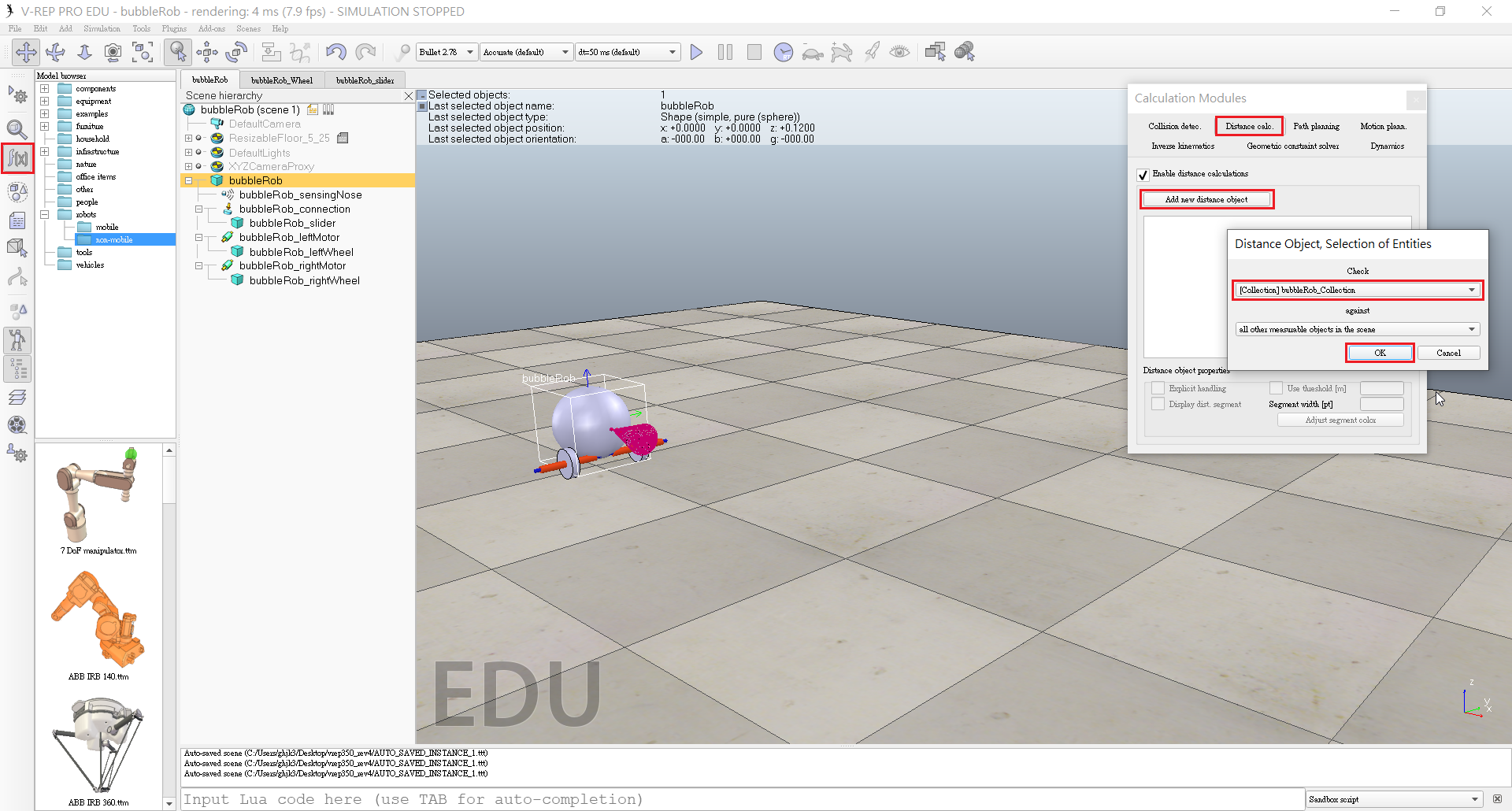Open Calculation Modules f(x) sidebar icon

(17, 159)
